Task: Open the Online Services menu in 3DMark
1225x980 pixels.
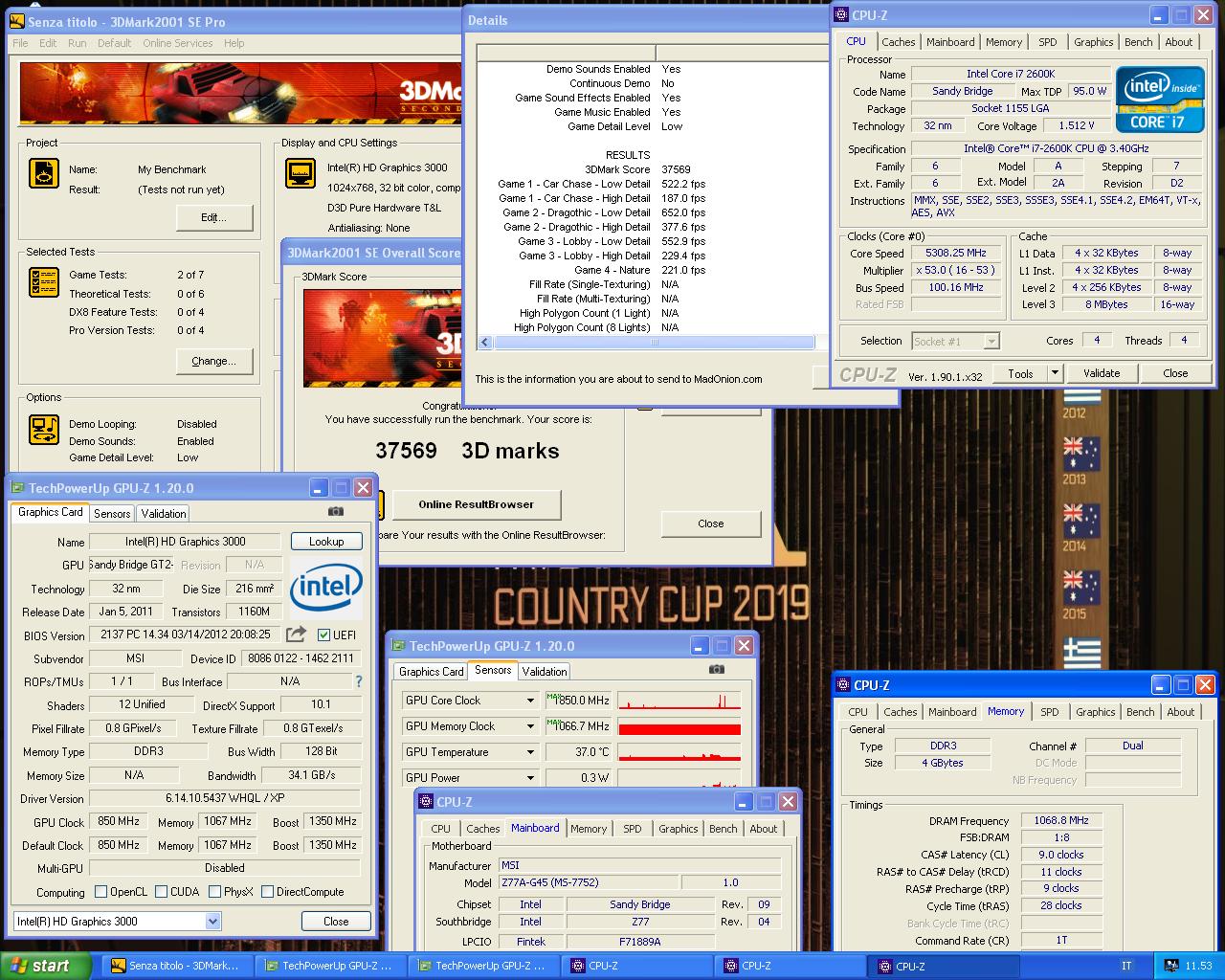Action: (x=178, y=43)
